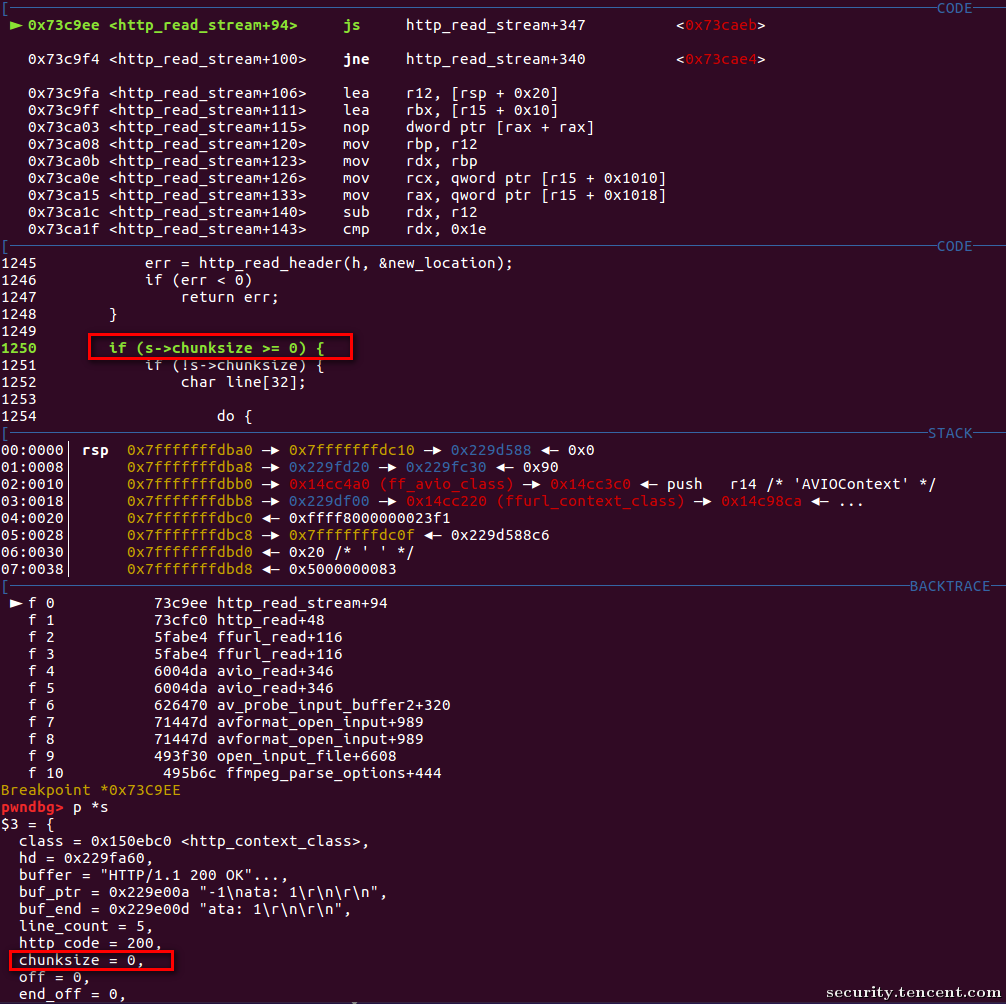Click the pwndbg prompt command line

coord(55,808)
